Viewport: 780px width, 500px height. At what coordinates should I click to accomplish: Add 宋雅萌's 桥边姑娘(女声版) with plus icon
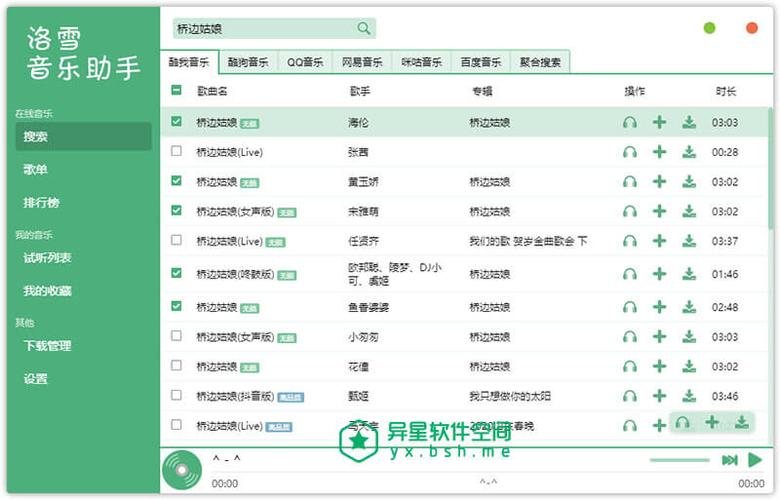[x=659, y=211]
